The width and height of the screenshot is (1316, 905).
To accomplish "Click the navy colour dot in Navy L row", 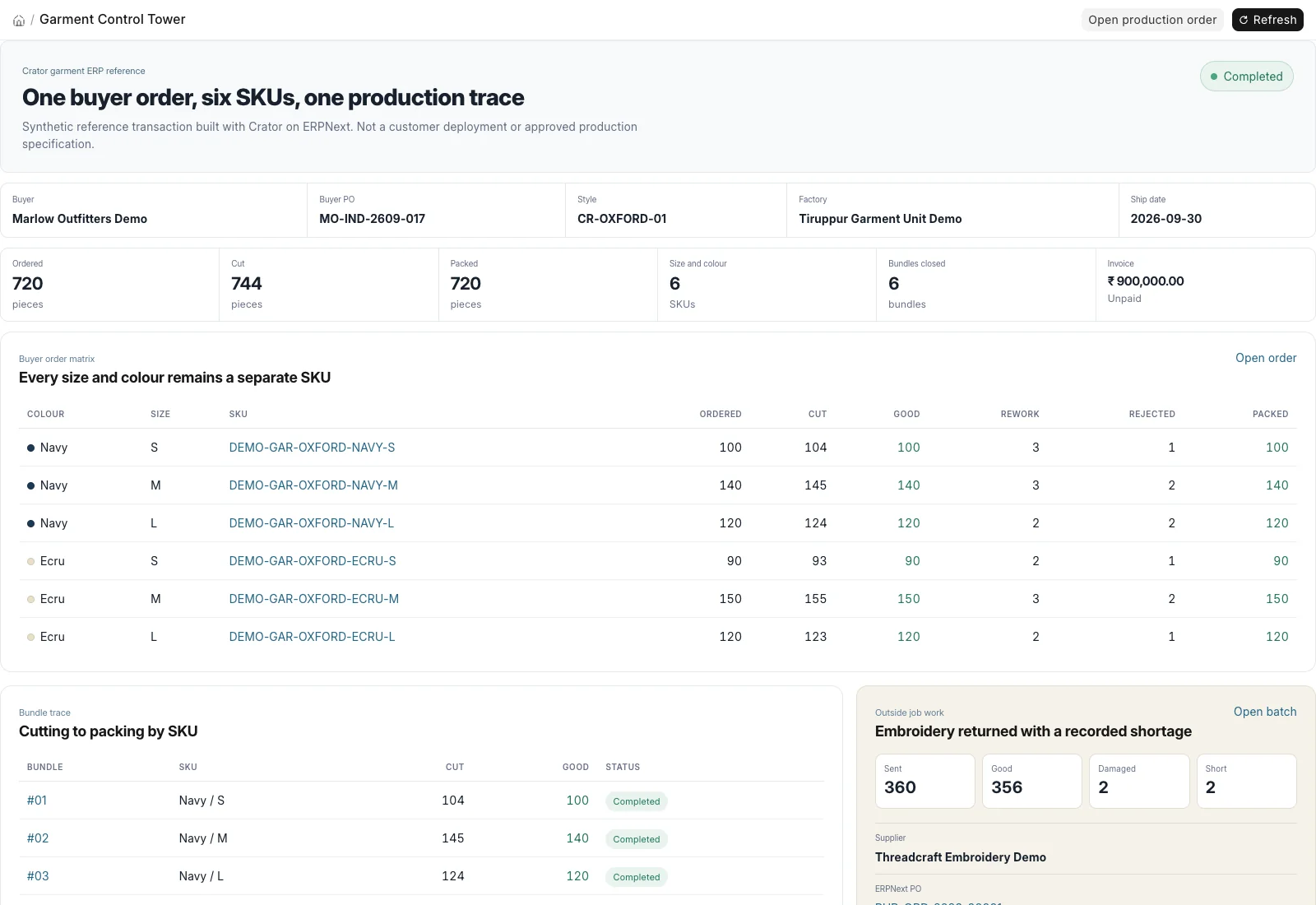I will point(31,523).
